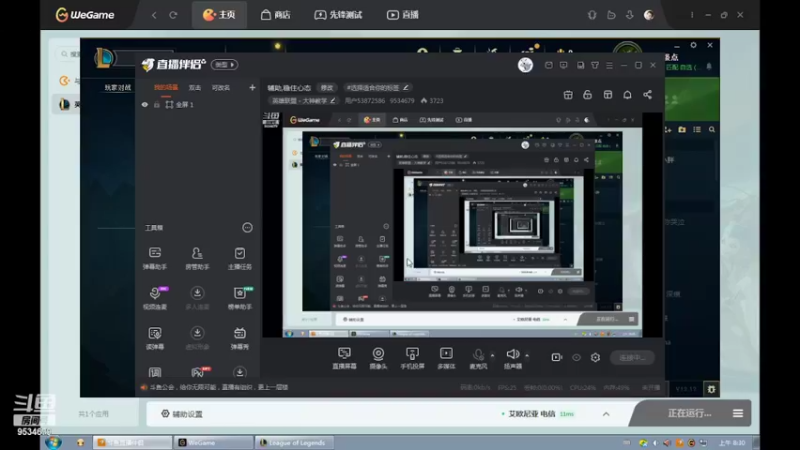Image resolution: width=800 pixels, height=450 pixels.
Task: Open 房管助手 room manager tool
Action: tap(197, 258)
